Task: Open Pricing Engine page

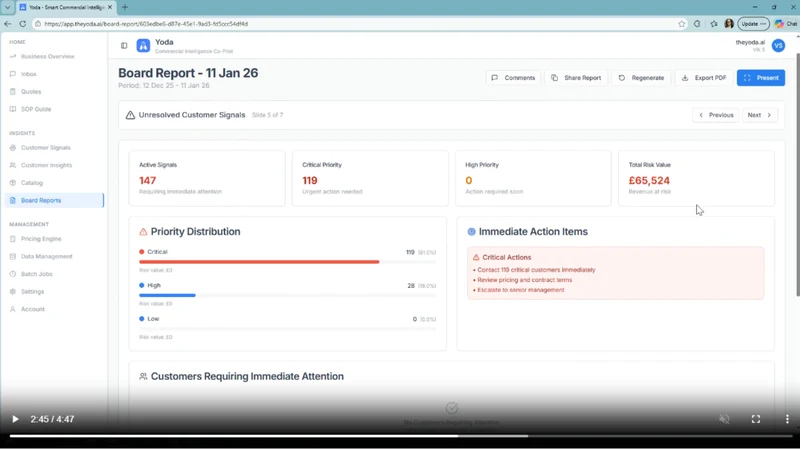Action: point(41,239)
